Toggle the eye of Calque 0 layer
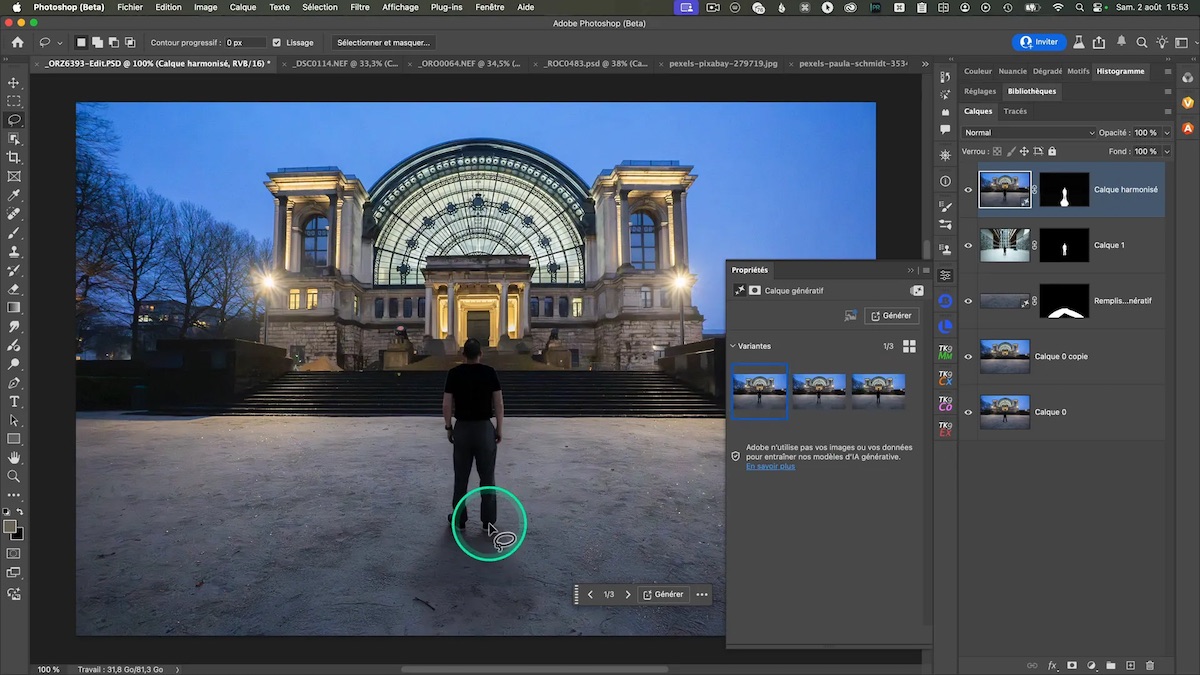Image resolution: width=1200 pixels, height=675 pixels. click(x=968, y=412)
